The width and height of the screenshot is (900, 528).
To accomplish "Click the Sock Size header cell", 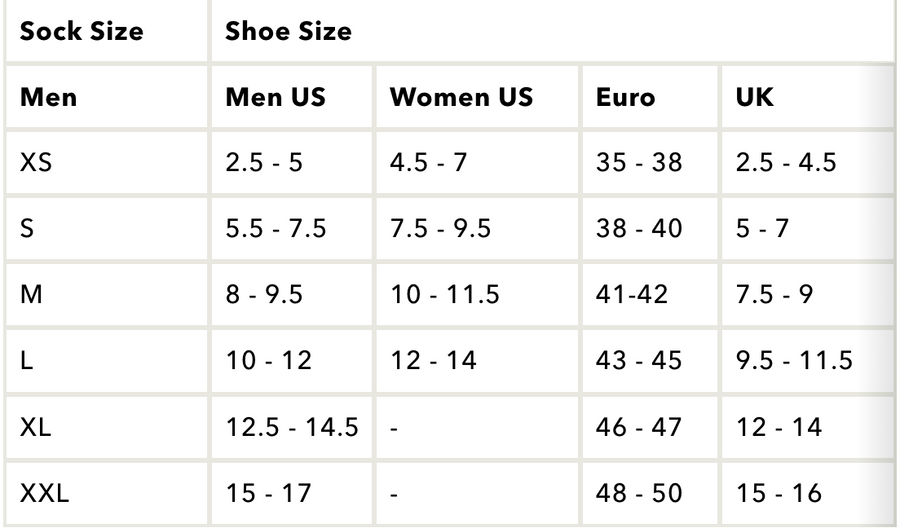I will (x=106, y=30).
